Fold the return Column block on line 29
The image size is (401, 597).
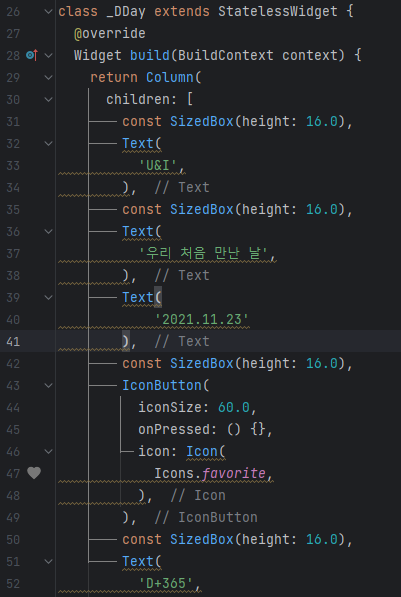[48, 78]
